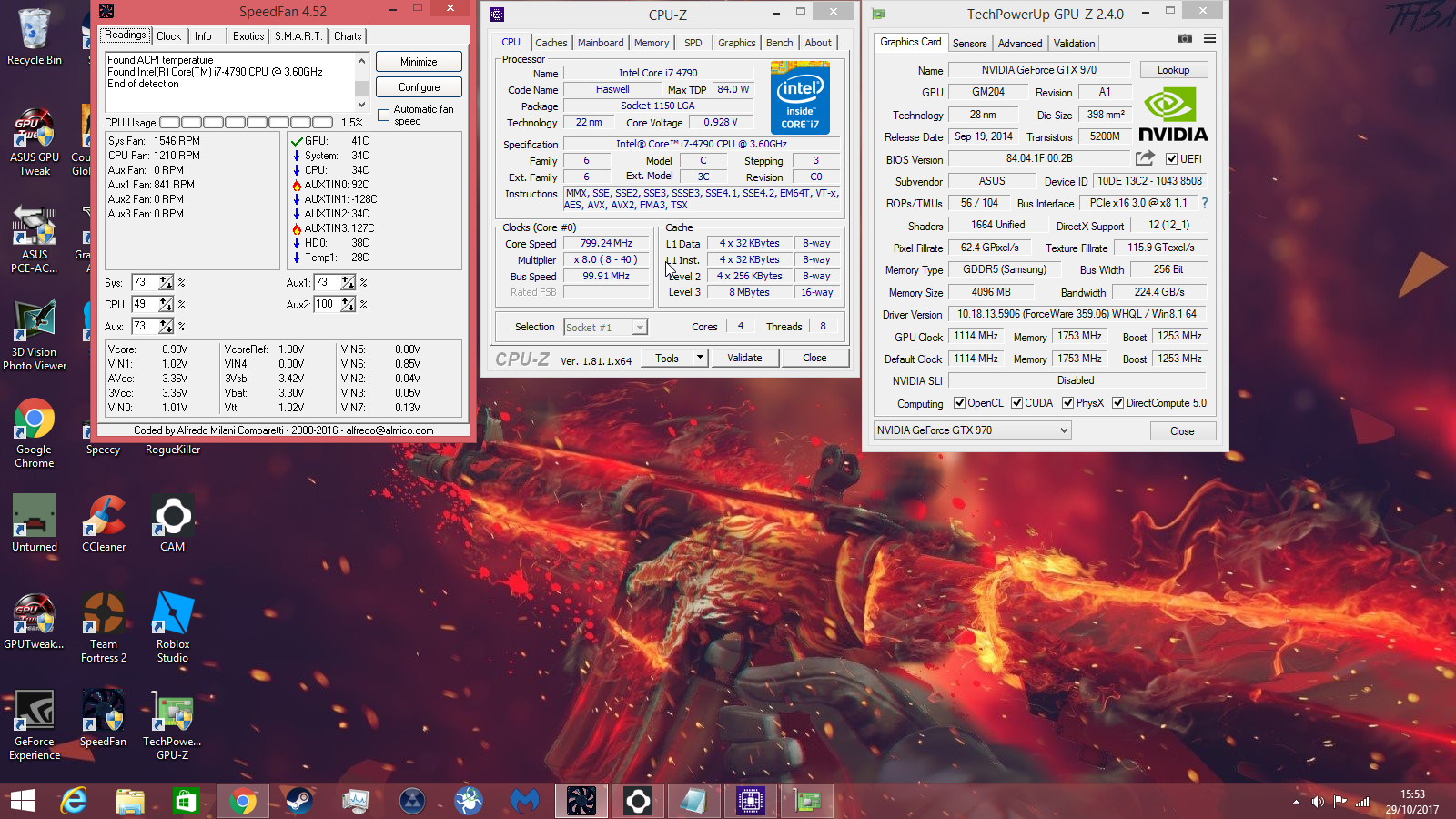Open the ASUS PCE-AC desktop icon
1456x819 pixels.
click(35, 238)
